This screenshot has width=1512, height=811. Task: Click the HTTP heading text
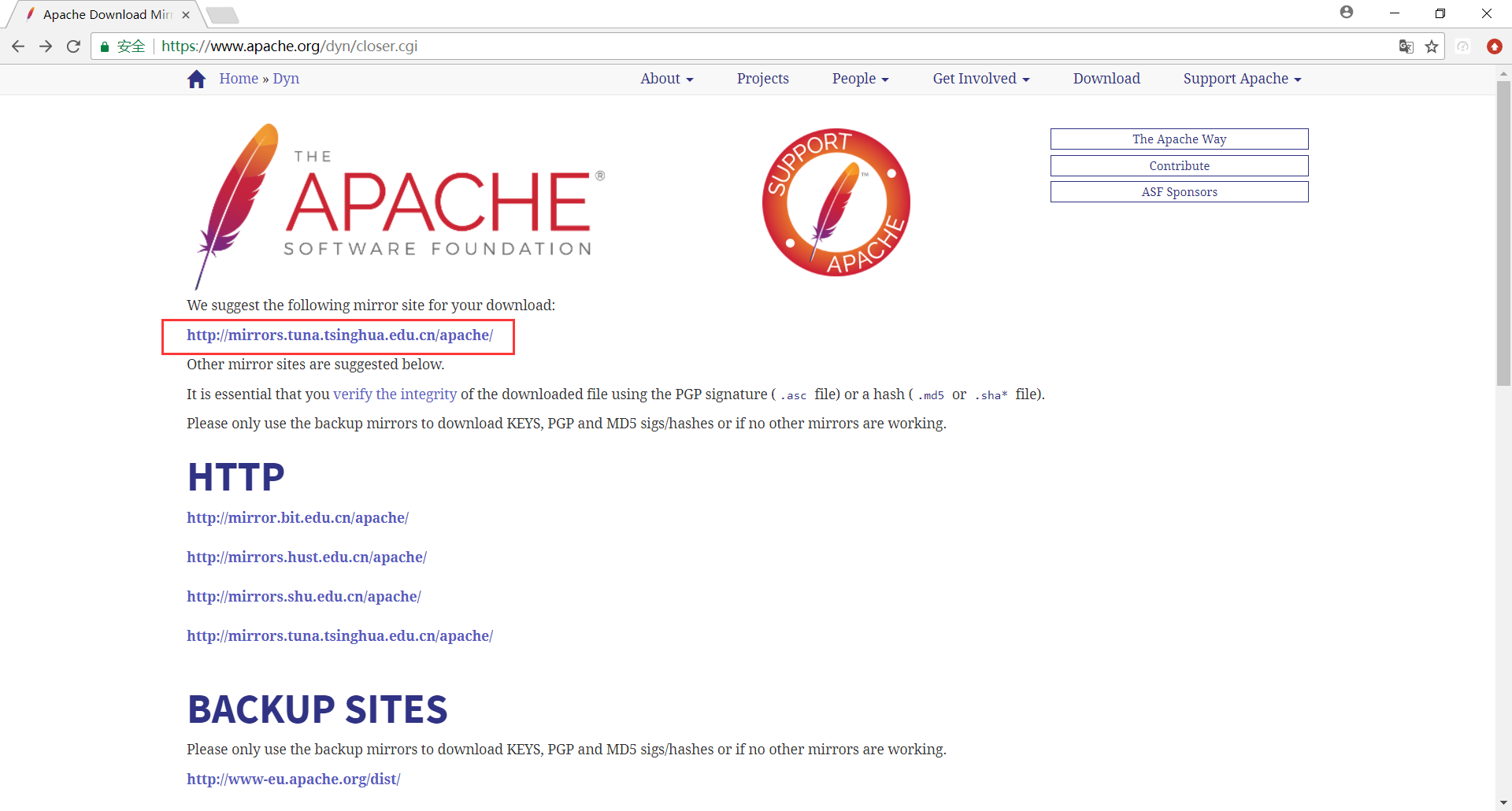235,477
